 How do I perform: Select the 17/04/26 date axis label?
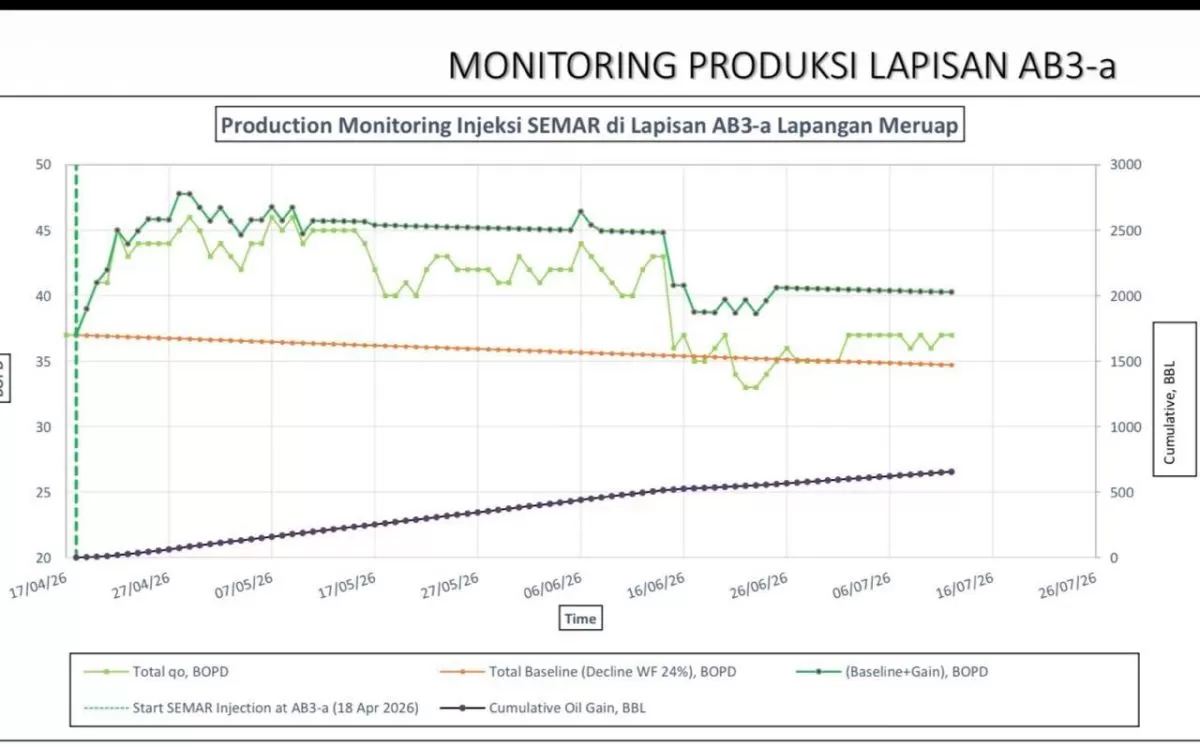pyautogui.click(x=40, y=586)
